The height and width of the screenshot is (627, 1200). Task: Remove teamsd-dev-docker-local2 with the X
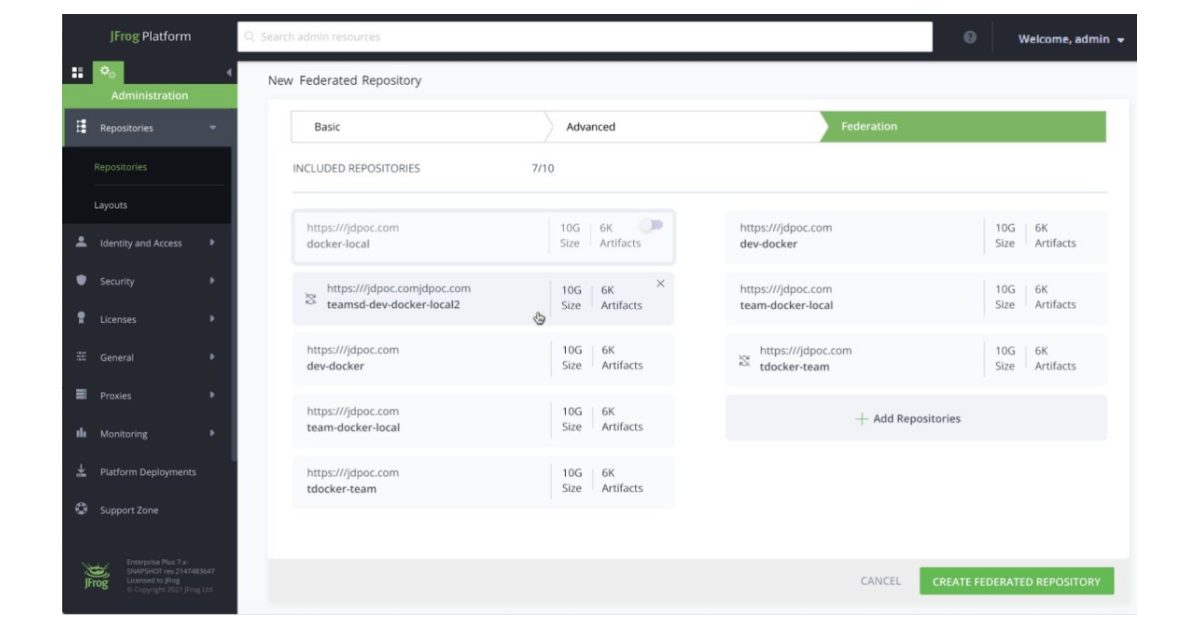pyautogui.click(x=660, y=284)
